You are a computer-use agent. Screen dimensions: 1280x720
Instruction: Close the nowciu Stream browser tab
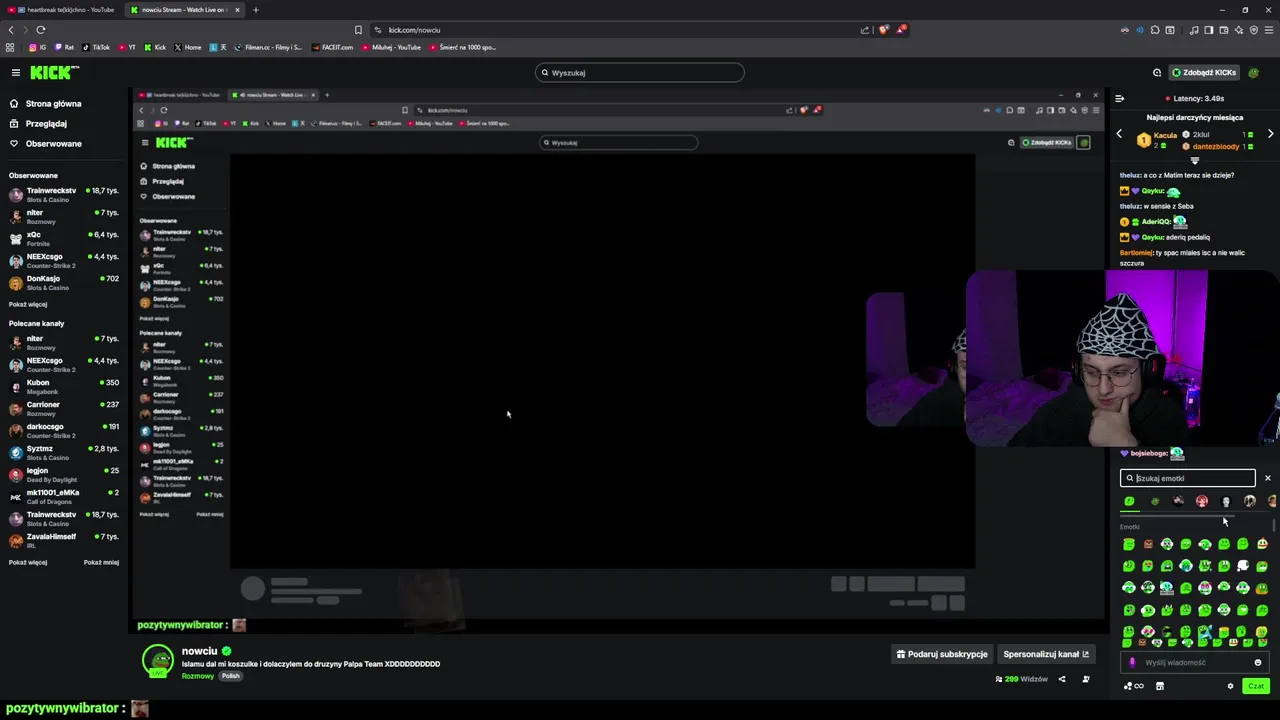tap(236, 10)
